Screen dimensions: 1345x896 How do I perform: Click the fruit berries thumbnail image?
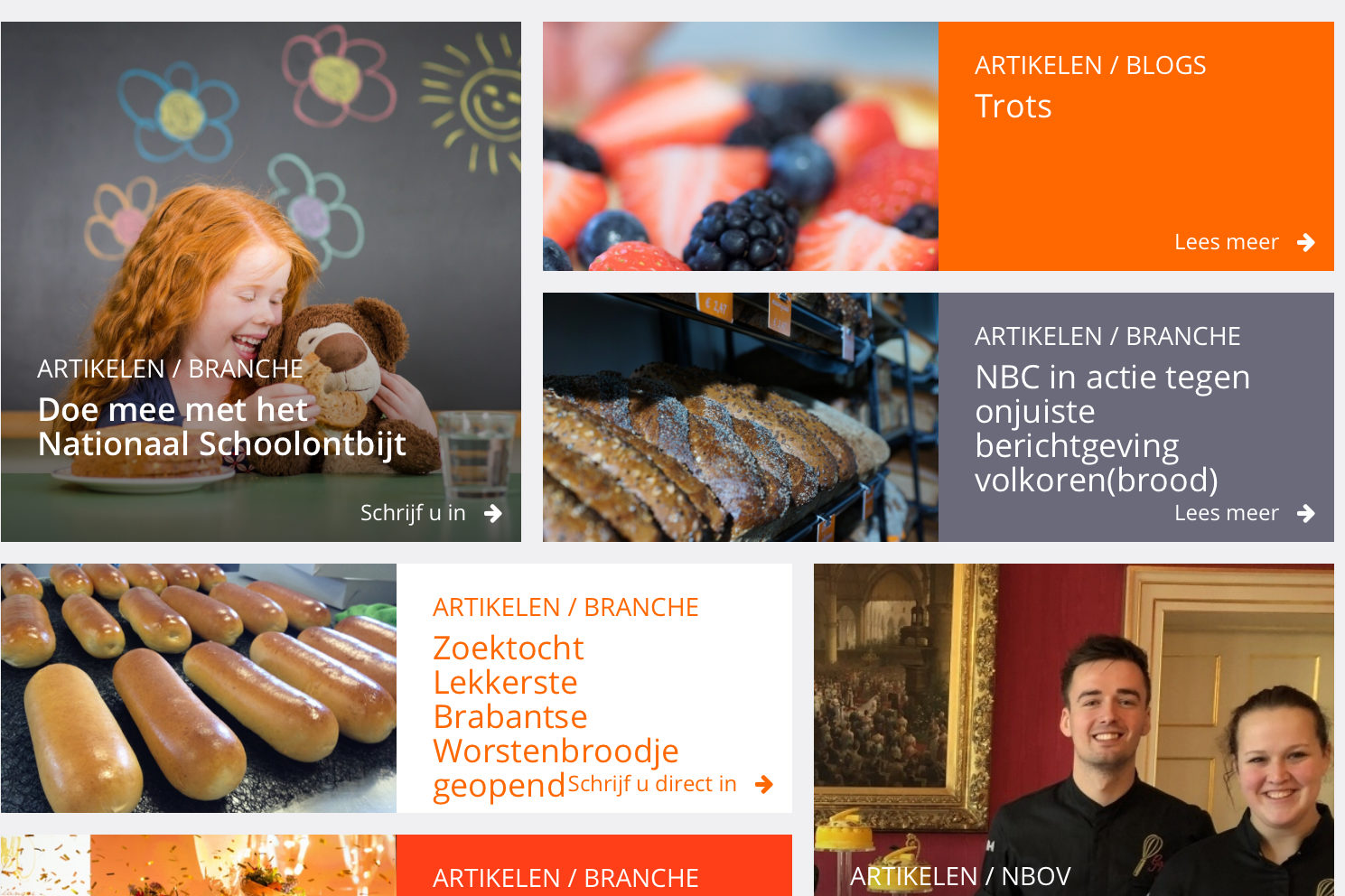pyautogui.click(x=741, y=146)
